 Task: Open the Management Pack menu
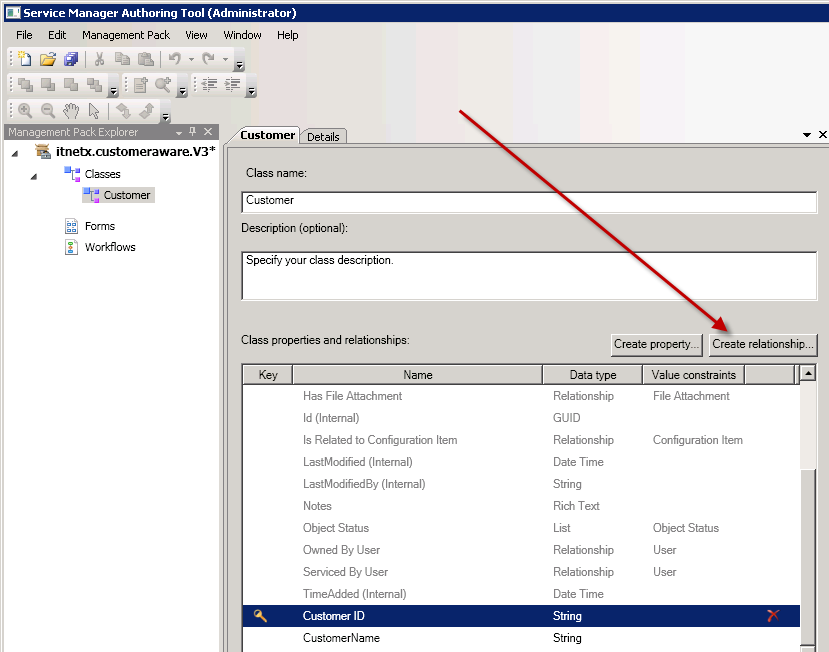[126, 35]
